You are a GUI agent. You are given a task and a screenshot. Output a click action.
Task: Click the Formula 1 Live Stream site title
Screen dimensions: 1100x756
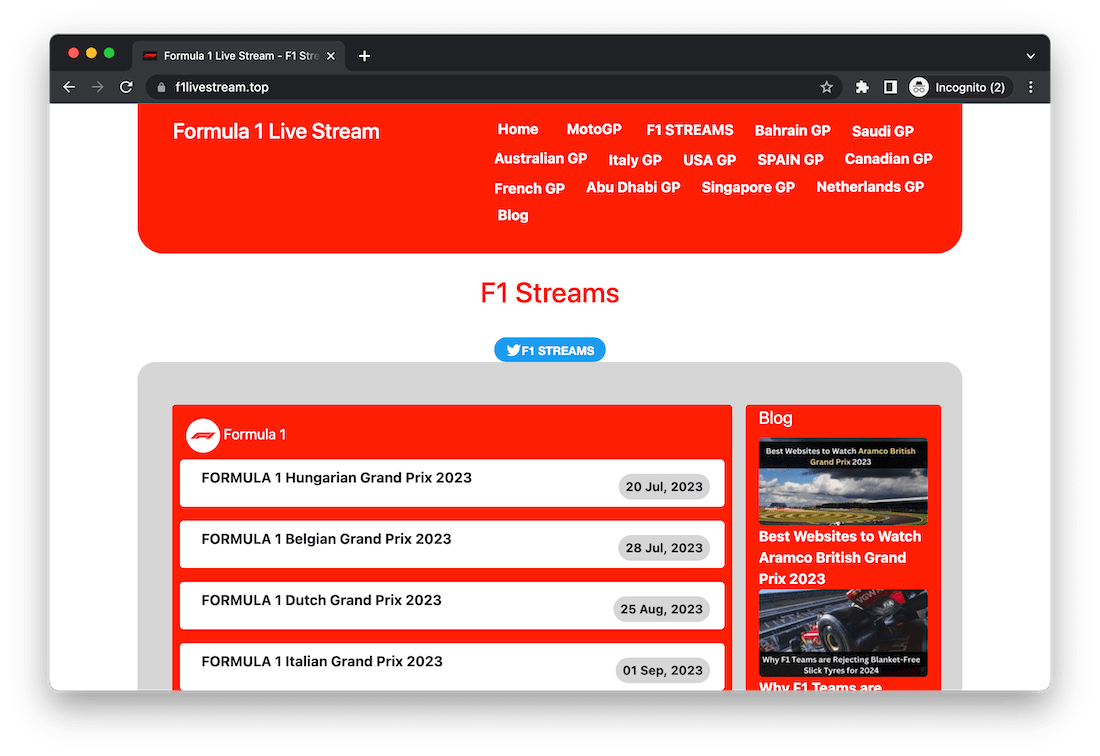pyautogui.click(x=276, y=131)
